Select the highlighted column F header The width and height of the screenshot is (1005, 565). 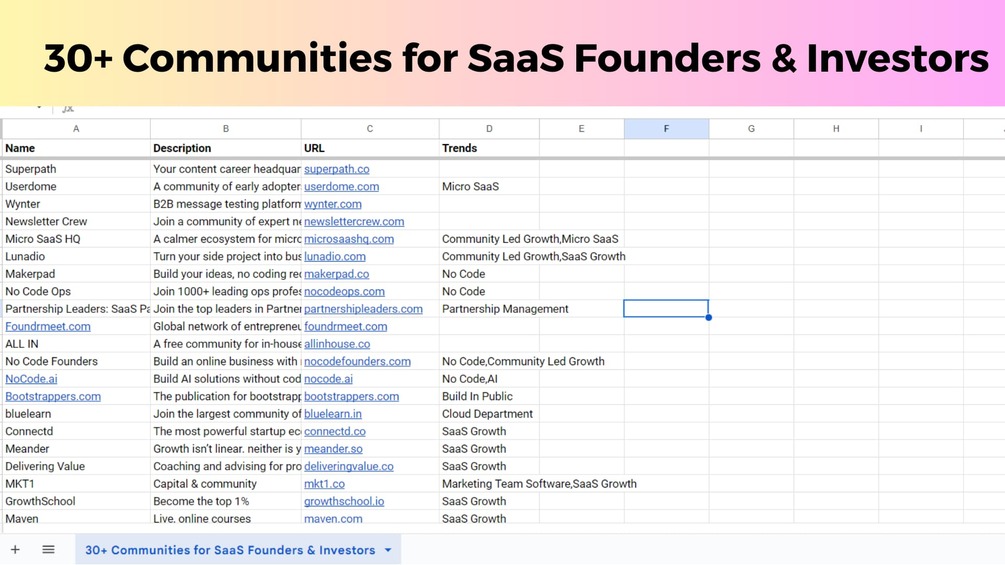coord(667,129)
